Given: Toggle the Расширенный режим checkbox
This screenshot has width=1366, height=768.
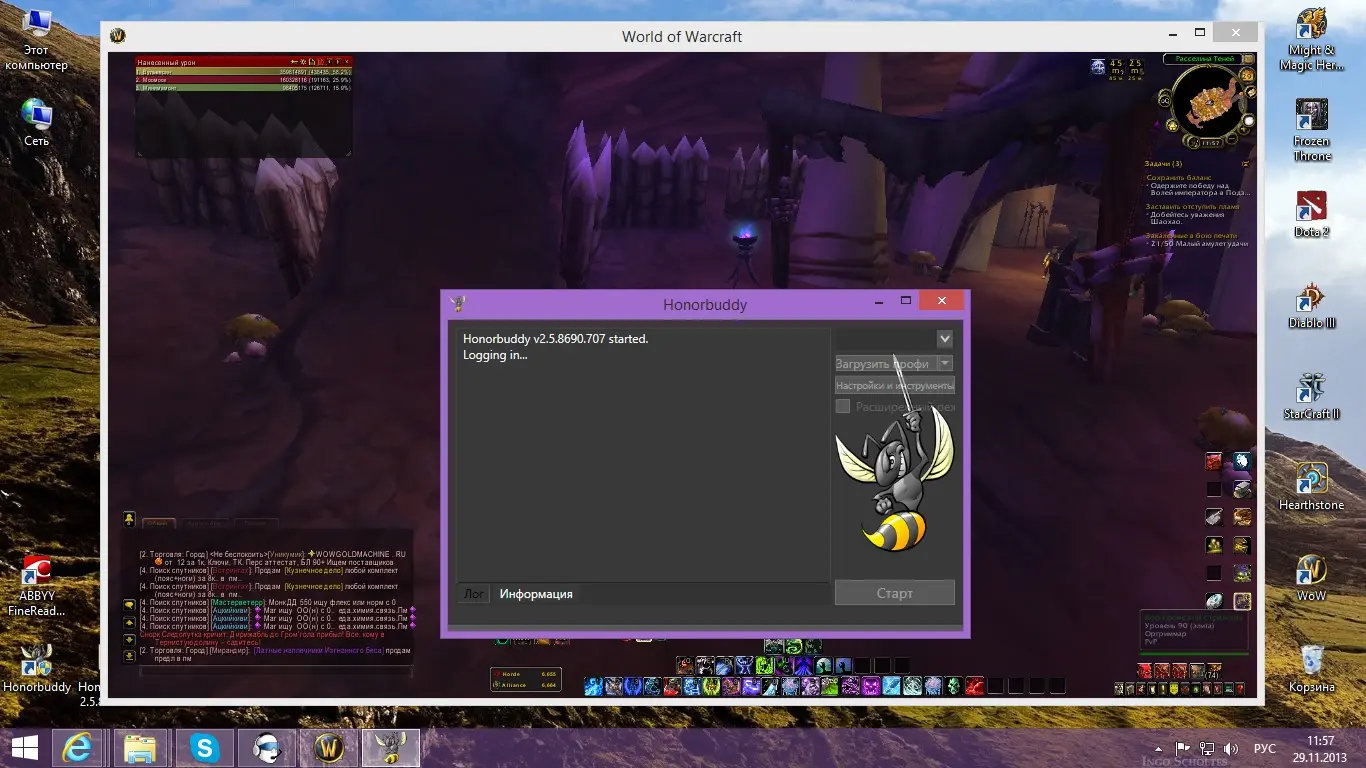Looking at the screenshot, I should pyautogui.click(x=843, y=406).
